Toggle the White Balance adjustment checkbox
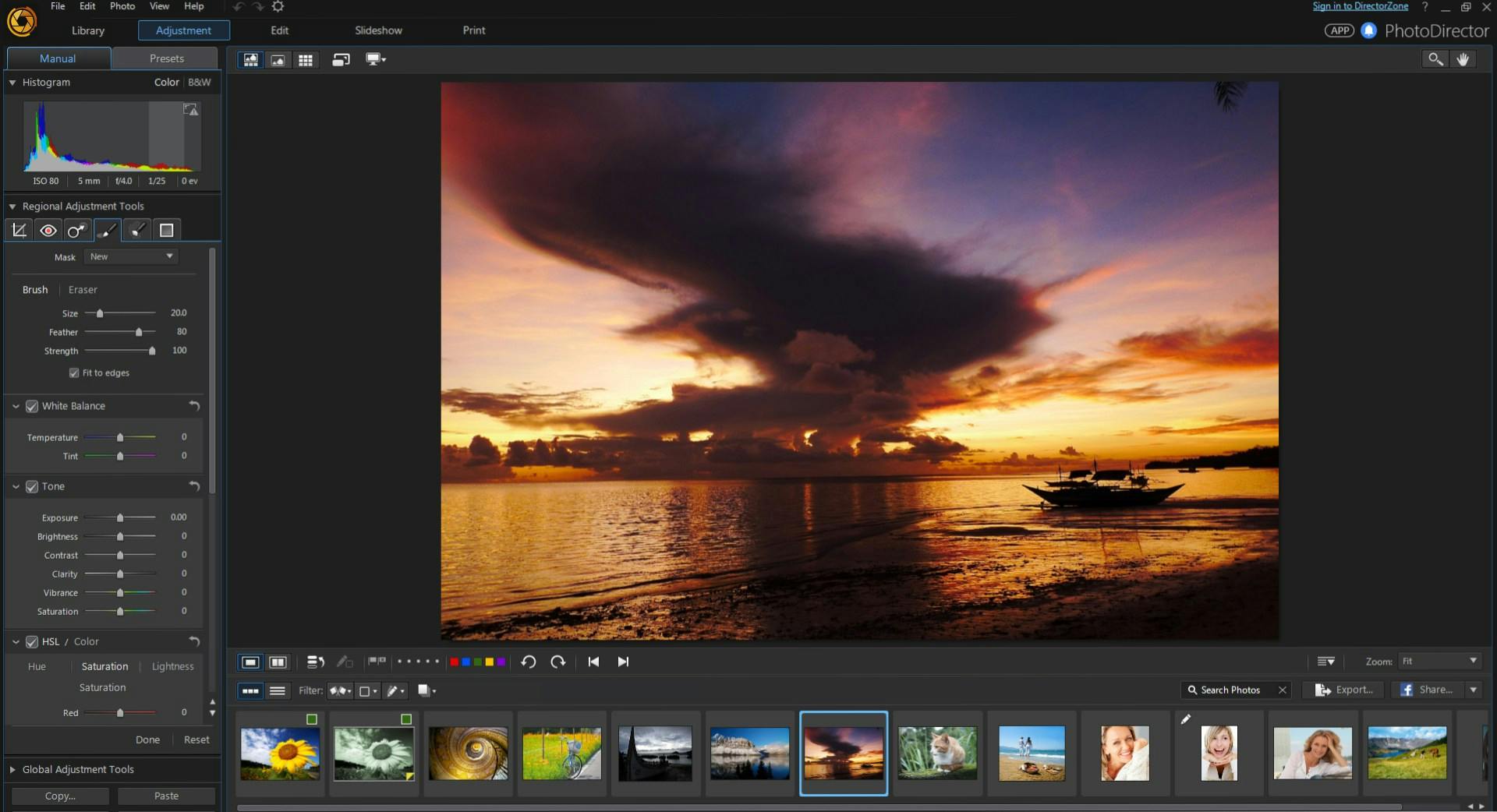Viewport: 1497px width, 812px height. (32, 406)
